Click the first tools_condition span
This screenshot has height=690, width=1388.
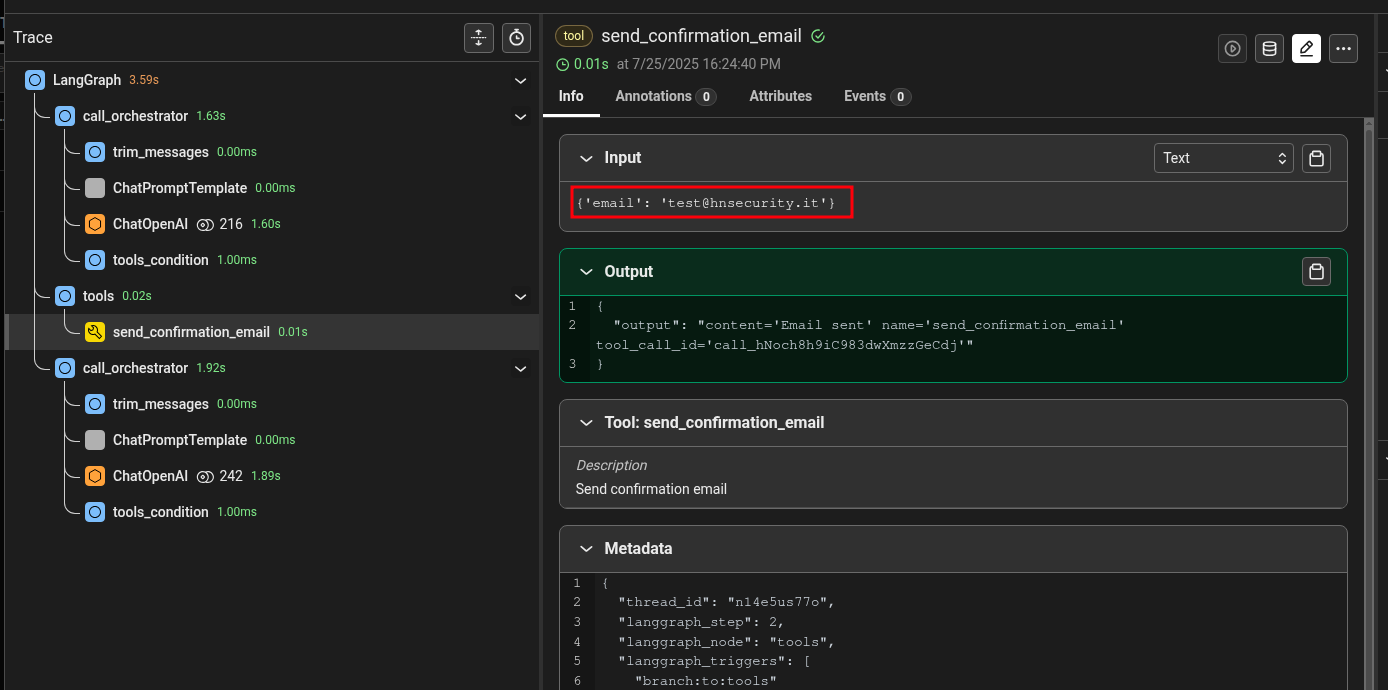point(160,260)
